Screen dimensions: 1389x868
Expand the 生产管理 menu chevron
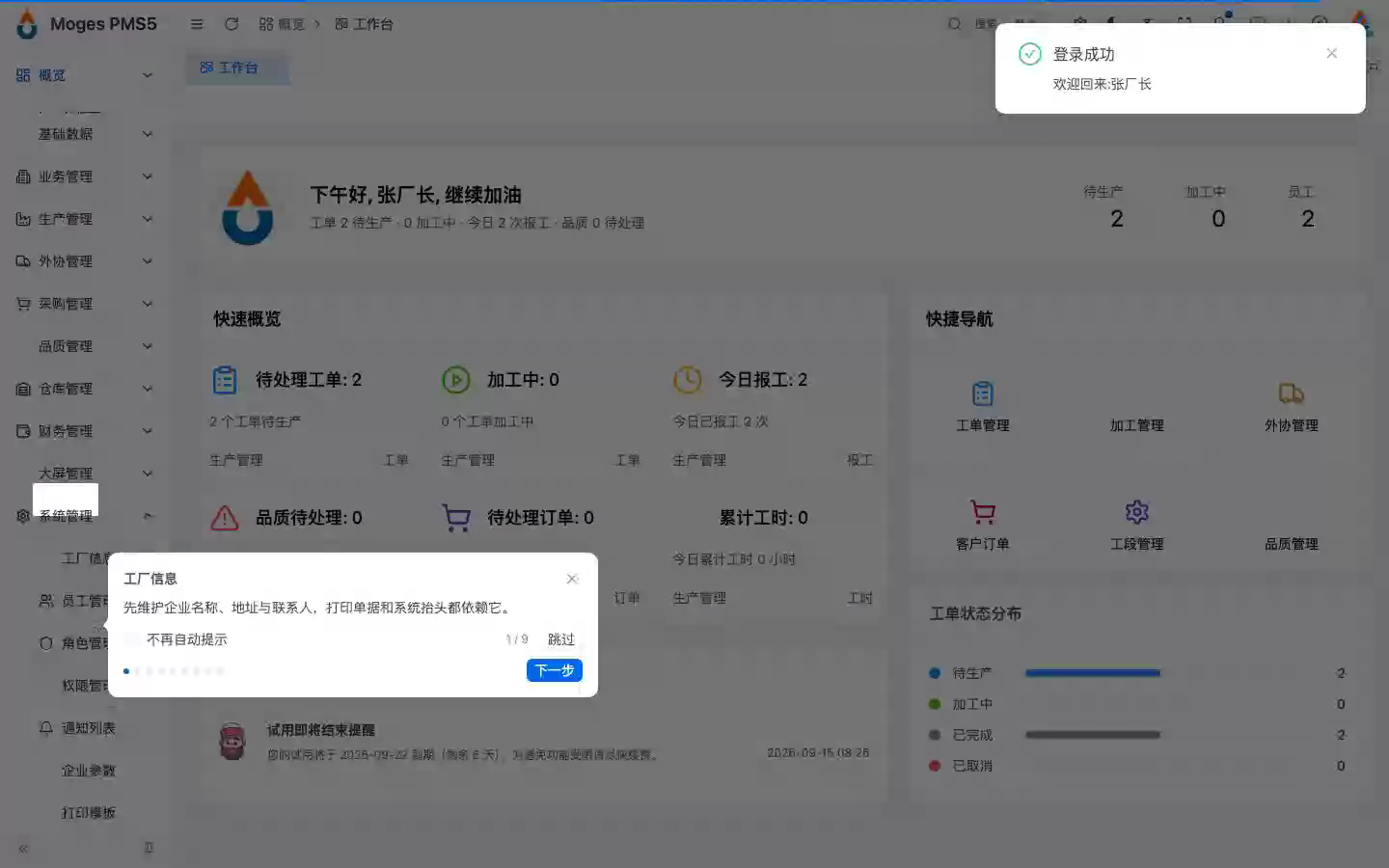point(148,219)
